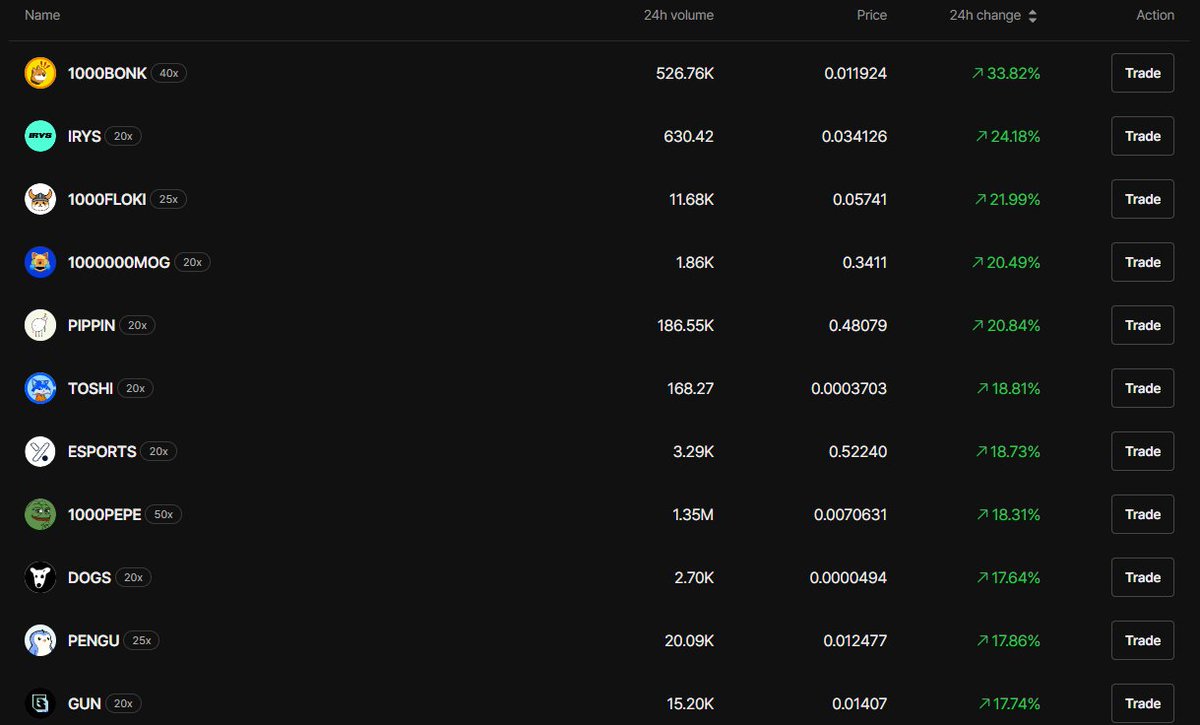Select the 1000BONK pair name

pyautogui.click(x=107, y=73)
